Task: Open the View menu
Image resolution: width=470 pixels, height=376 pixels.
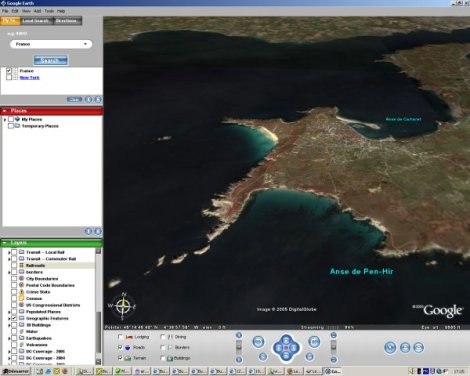Action: [x=26, y=11]
